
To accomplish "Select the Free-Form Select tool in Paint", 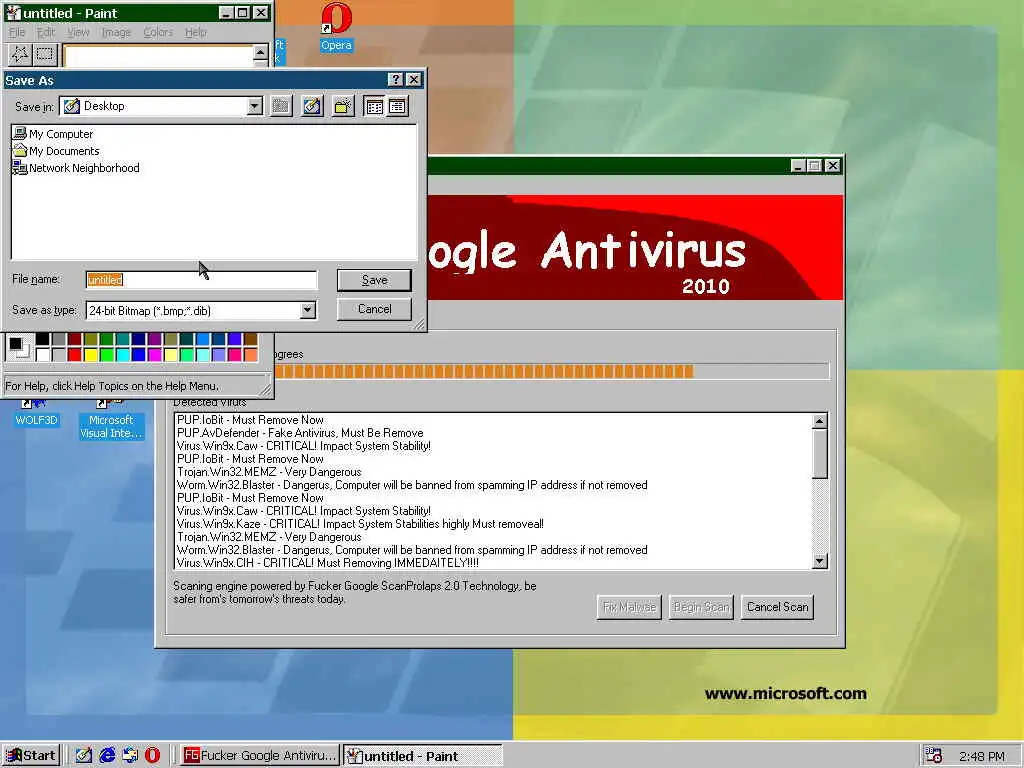I will point(19,54).
